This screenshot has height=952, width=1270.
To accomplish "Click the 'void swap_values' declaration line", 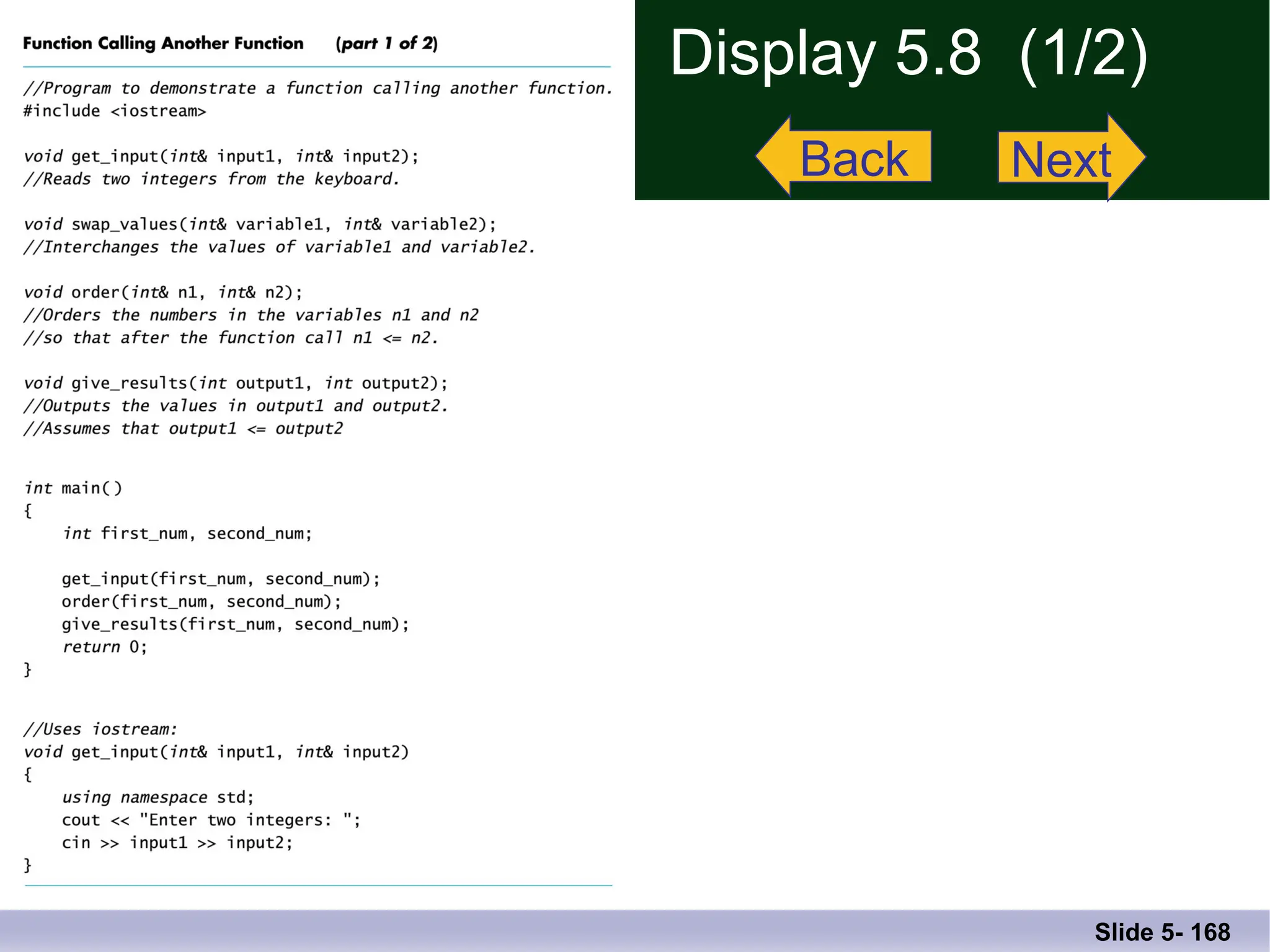I will 260,224.
